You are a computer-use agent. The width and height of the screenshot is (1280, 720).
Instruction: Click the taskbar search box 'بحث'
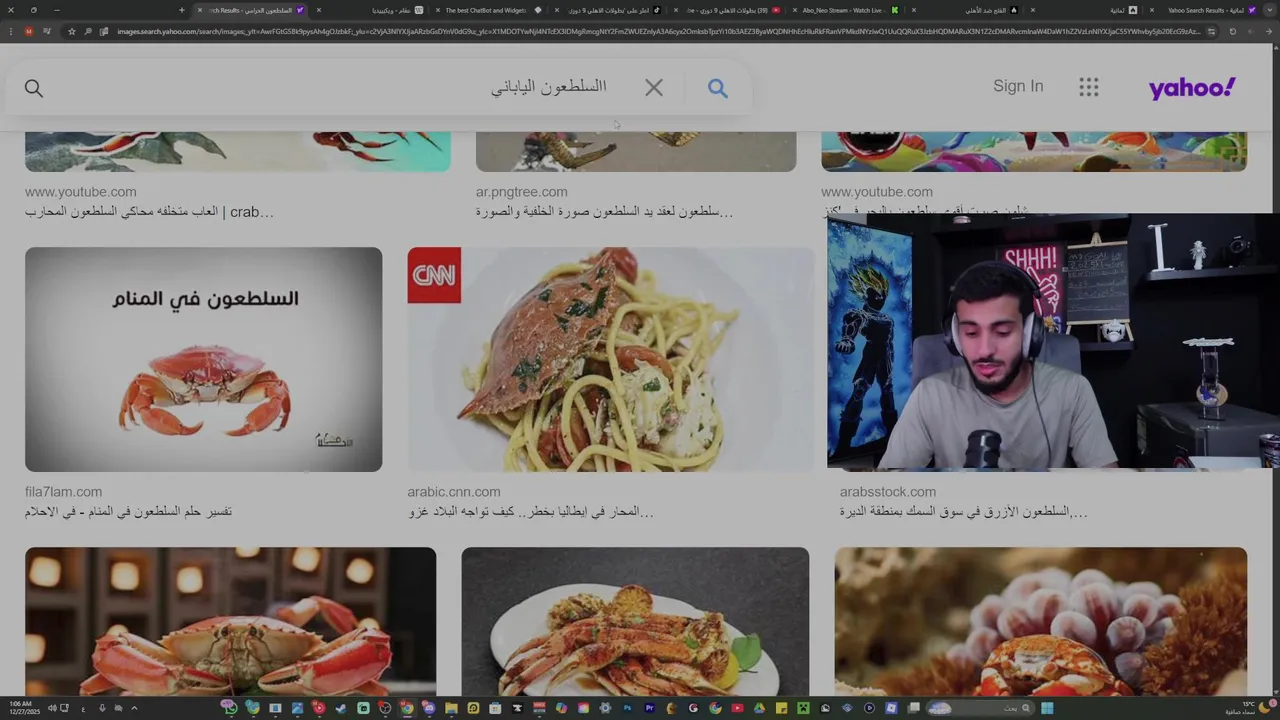coord(980,708)
